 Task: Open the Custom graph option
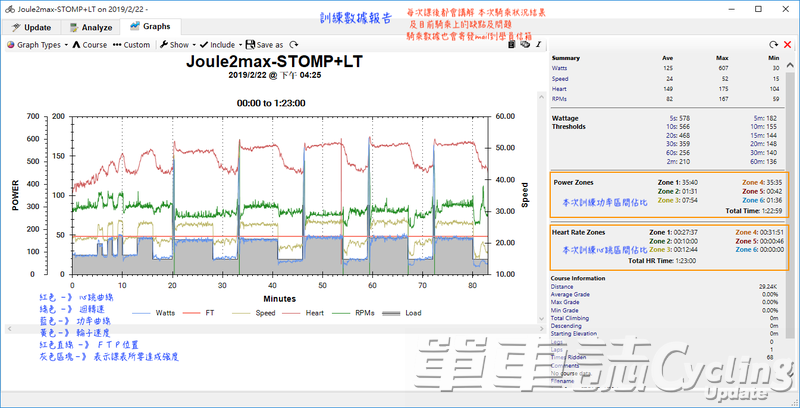(131, 45)
